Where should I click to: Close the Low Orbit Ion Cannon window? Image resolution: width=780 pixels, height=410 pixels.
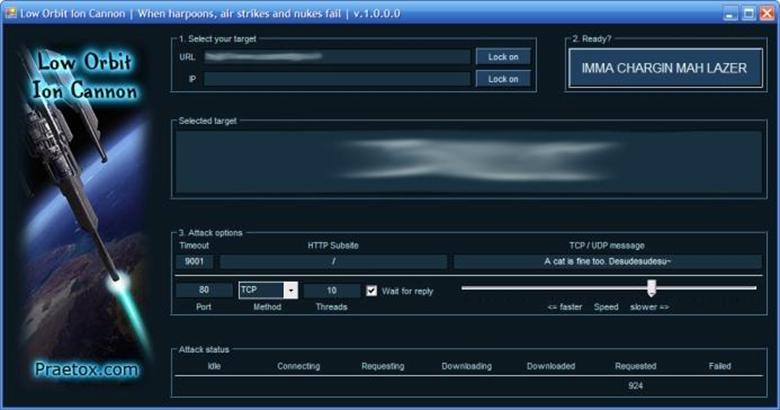[765, 15]
